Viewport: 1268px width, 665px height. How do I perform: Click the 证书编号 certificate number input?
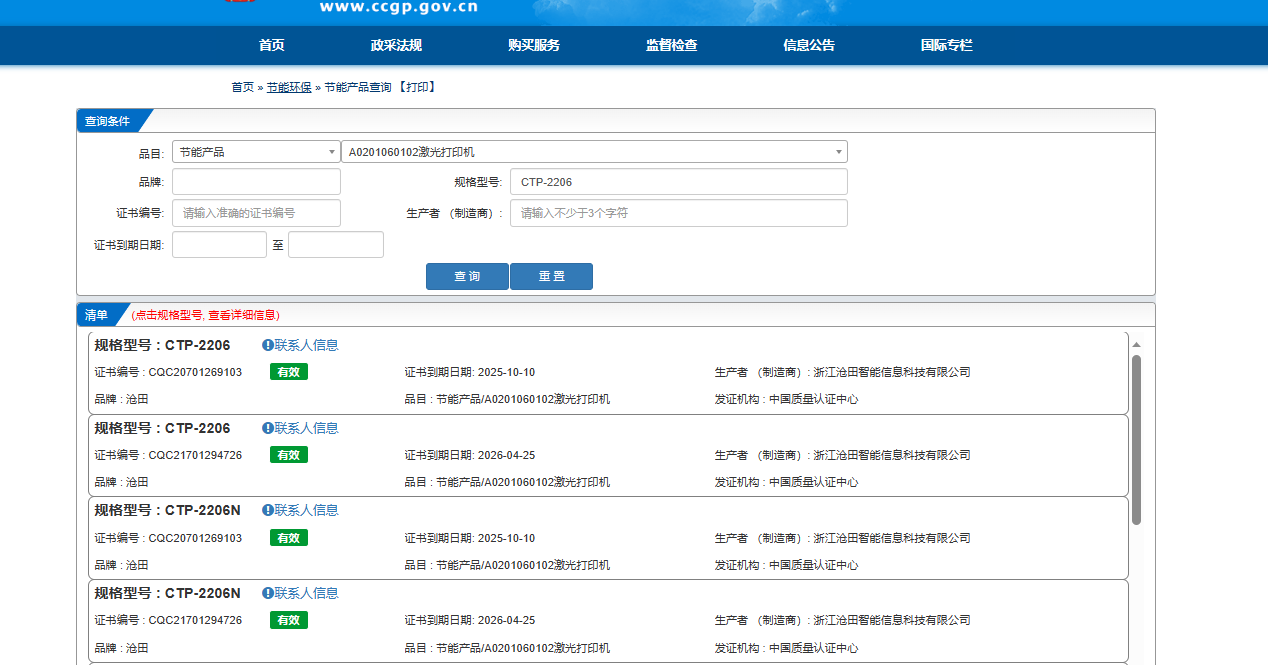click(256, 213)
